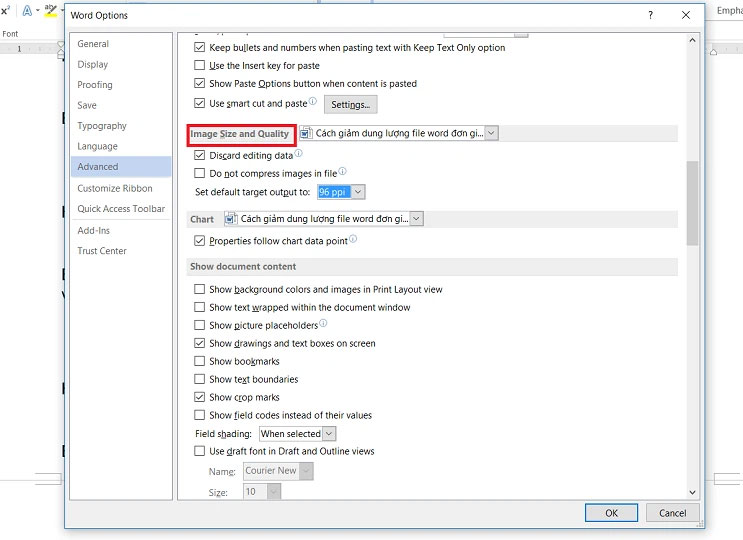Click the yellow text highlight color icon
The width and height of the screenshot is (743, 540).
51,11
